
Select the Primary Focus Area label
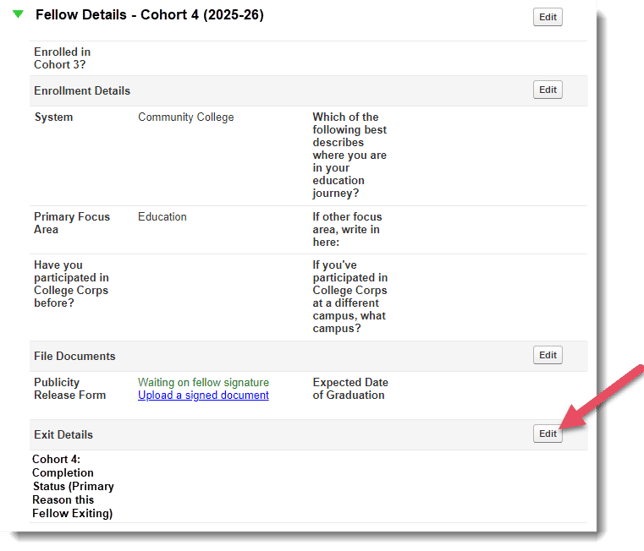click(x=72, y=223)
